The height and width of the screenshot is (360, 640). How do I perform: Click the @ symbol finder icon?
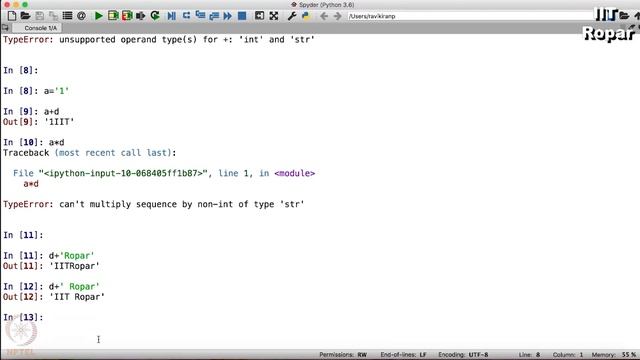coord(81,16)
